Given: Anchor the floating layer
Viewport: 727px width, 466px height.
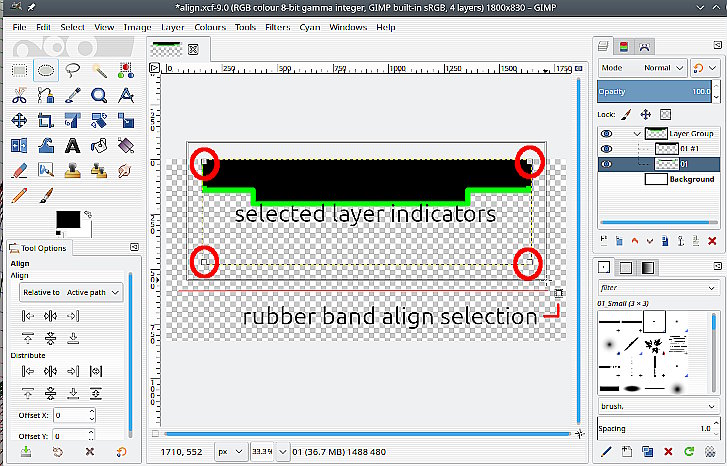Looking at the screenshot, I should 681,241.
